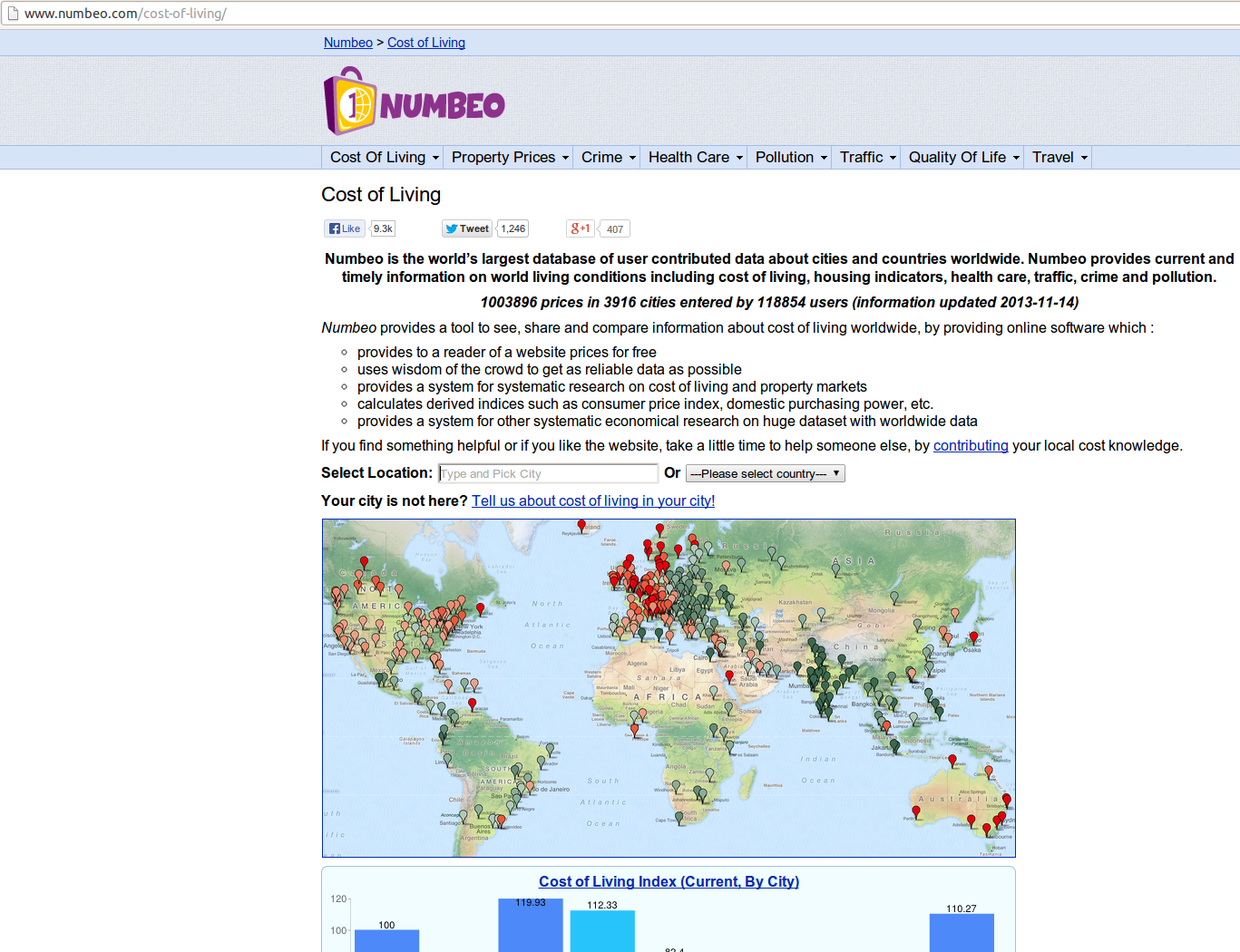Click the 112.33 bar in the chart
The width and height of the screenshot is (1240, 952).
tap(602, 931)
